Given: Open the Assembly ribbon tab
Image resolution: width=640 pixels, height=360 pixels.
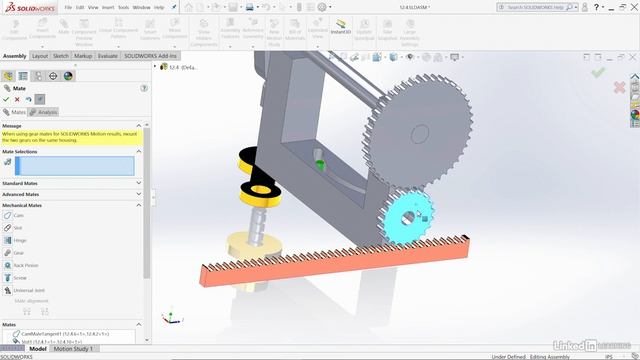Looking at the screenshot, I should [15, 56].
